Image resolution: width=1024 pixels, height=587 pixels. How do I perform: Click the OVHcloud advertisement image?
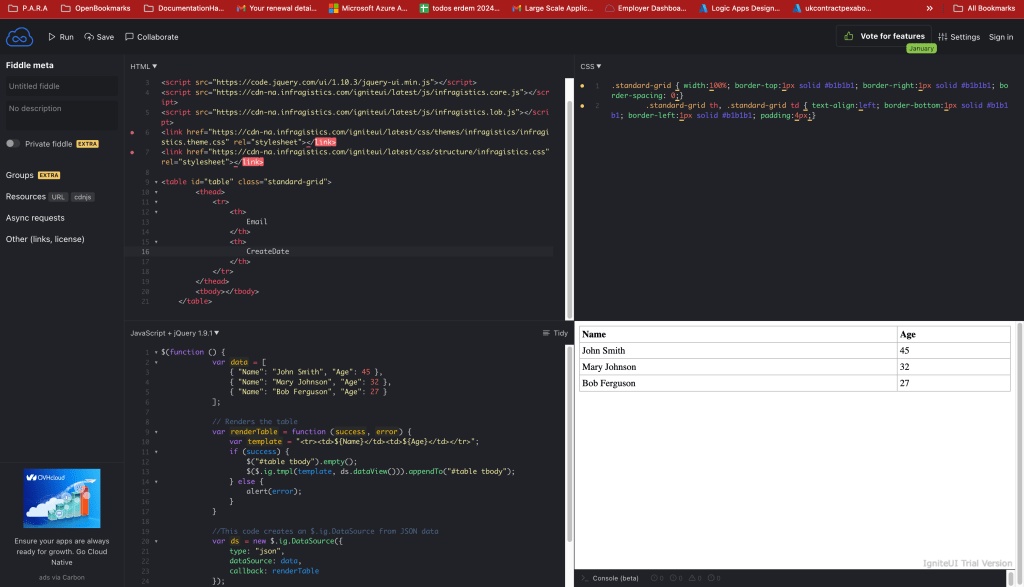pos(62,498)
